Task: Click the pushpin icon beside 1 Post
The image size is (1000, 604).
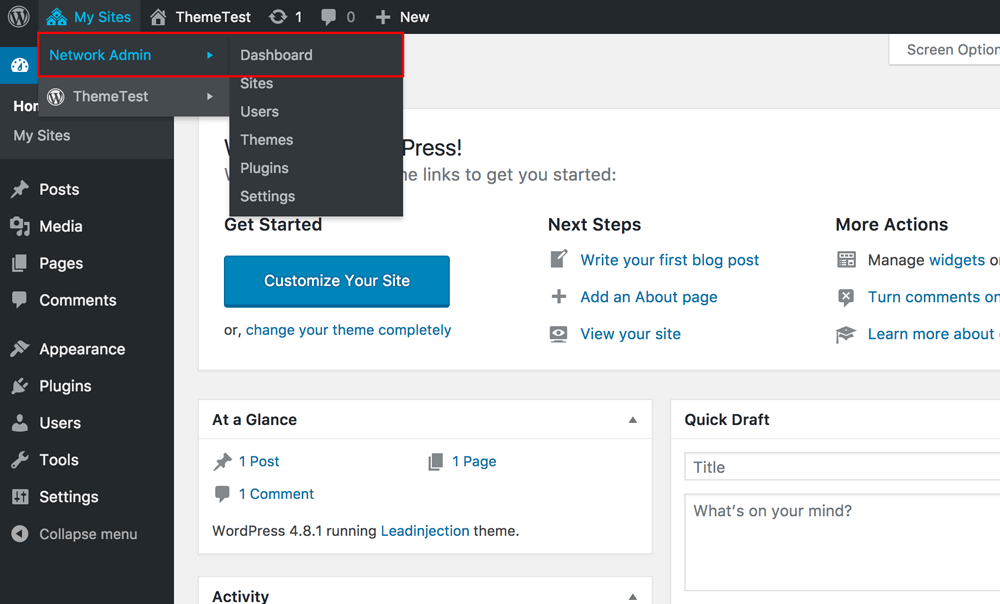Action: click(222, 461)
